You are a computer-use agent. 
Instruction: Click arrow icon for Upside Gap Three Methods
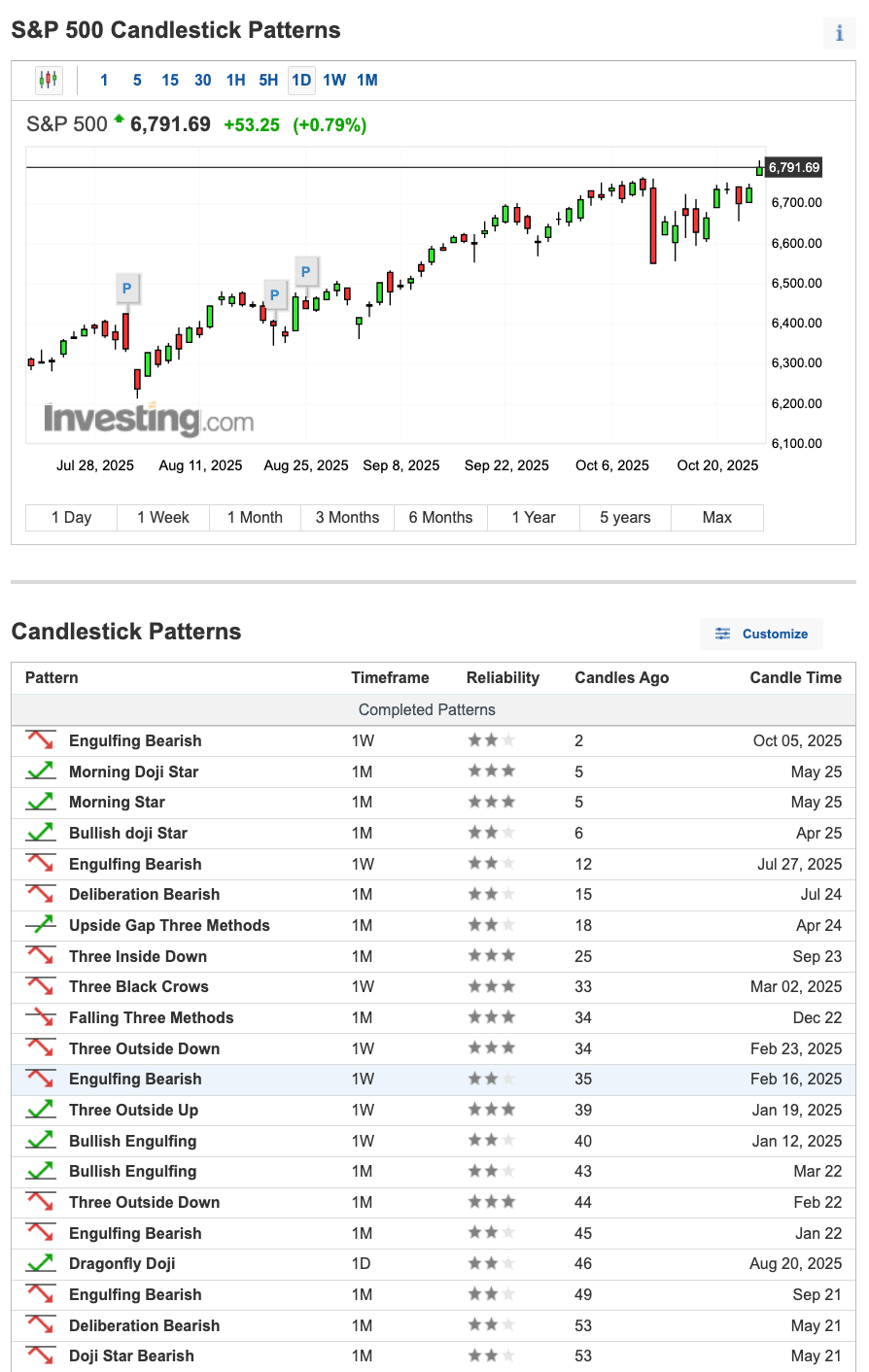(41, 925)
